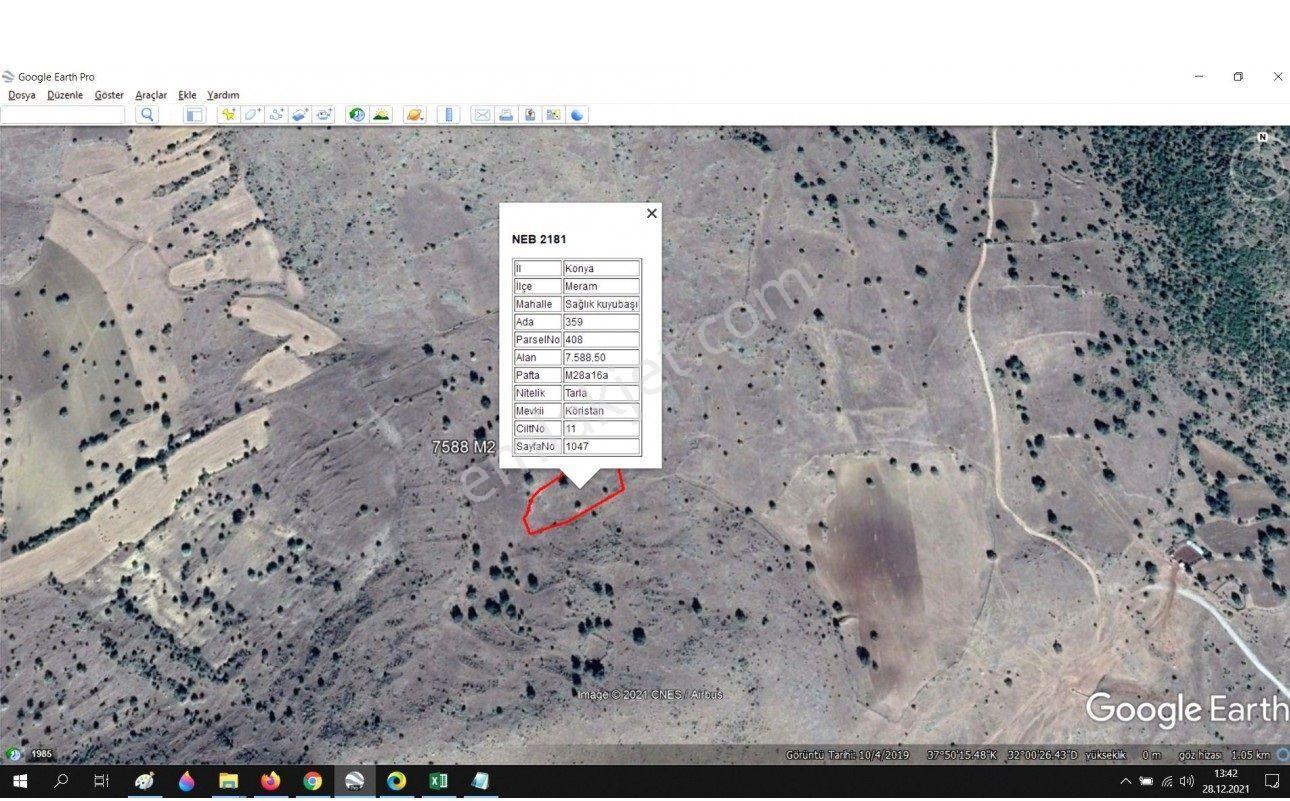Click View in Google Maps icon

click(x=553, y=115)
